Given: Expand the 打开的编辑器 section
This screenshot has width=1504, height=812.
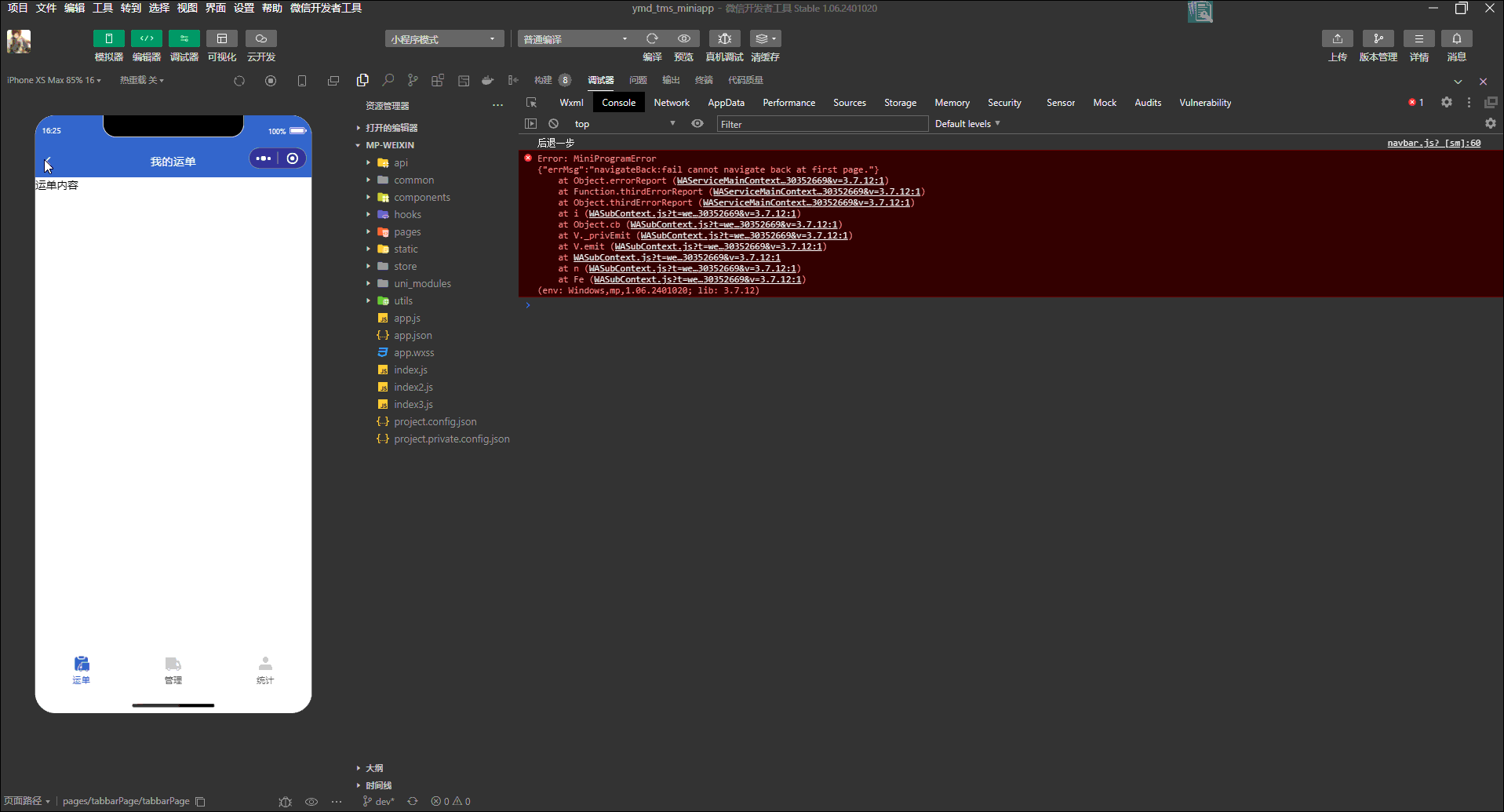Looking at the screenshot, I should click(x=391, y=128).
